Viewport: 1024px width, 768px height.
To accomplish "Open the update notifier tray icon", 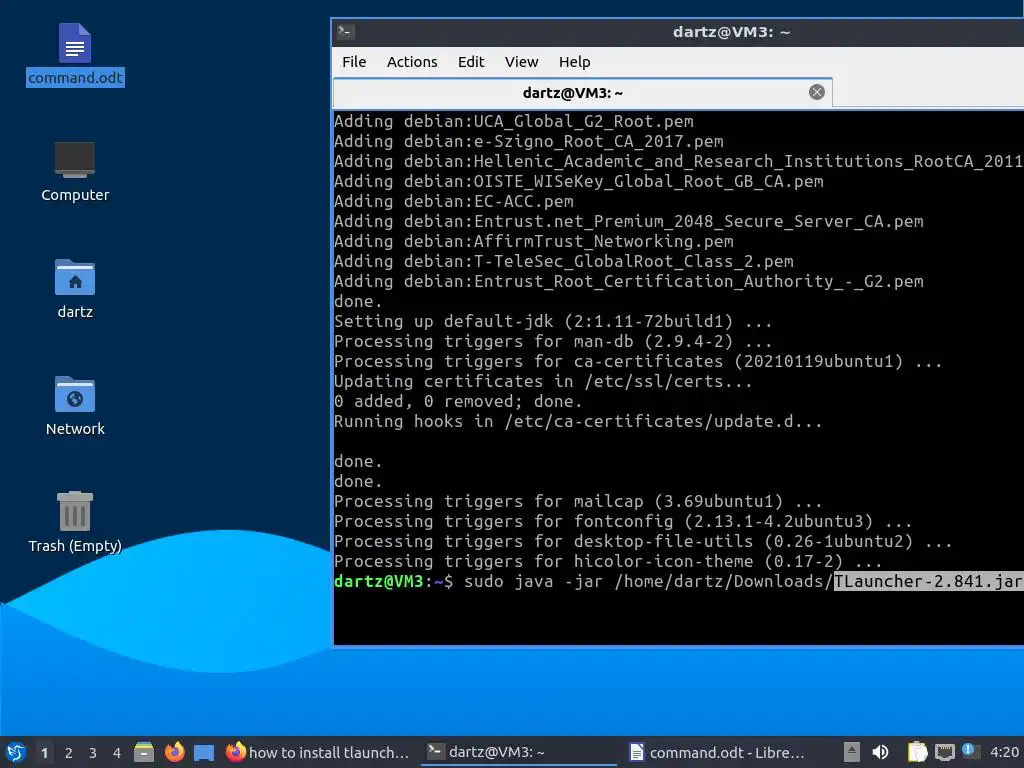I will [x=970, y=751].
